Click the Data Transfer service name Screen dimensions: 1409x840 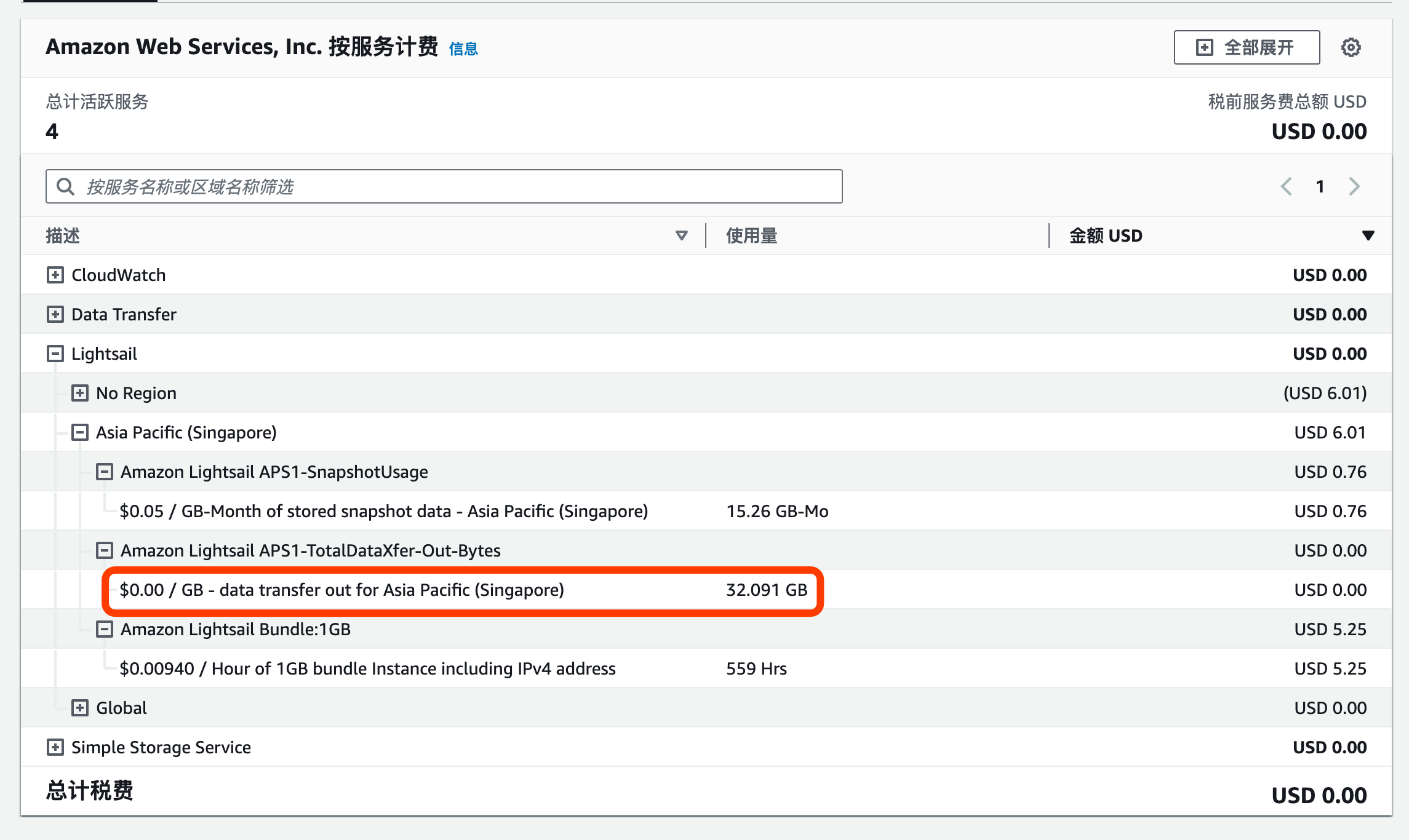coord(124,314)
